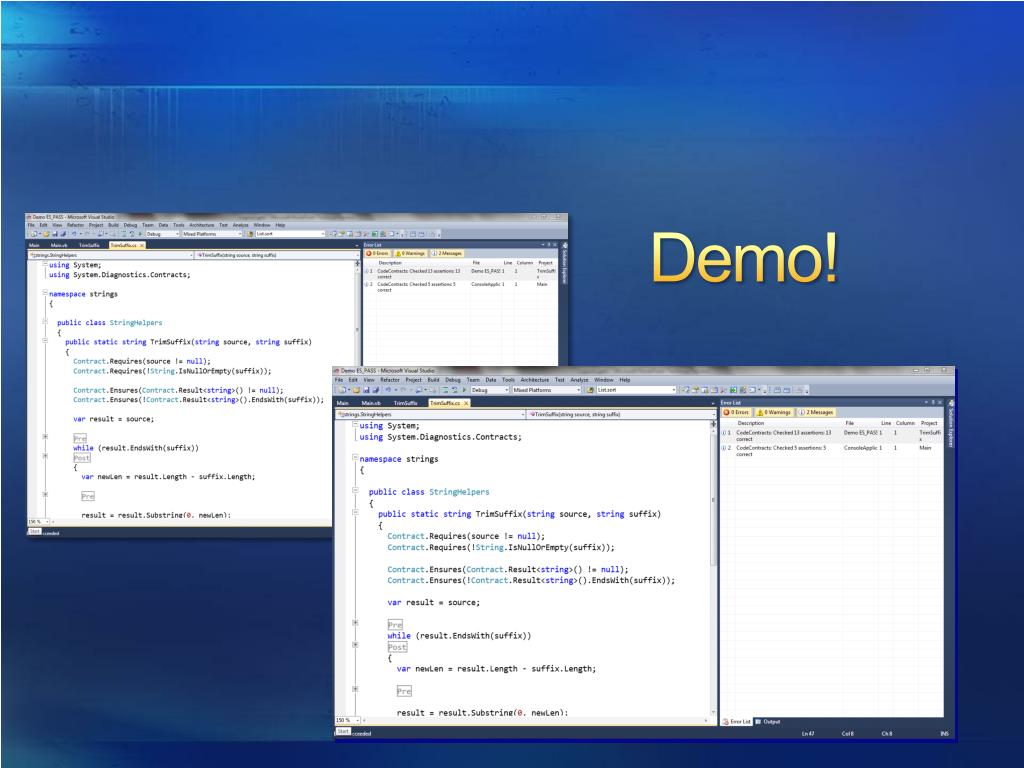
Task: Open the Build menu in background window
Action: point(114,225)
